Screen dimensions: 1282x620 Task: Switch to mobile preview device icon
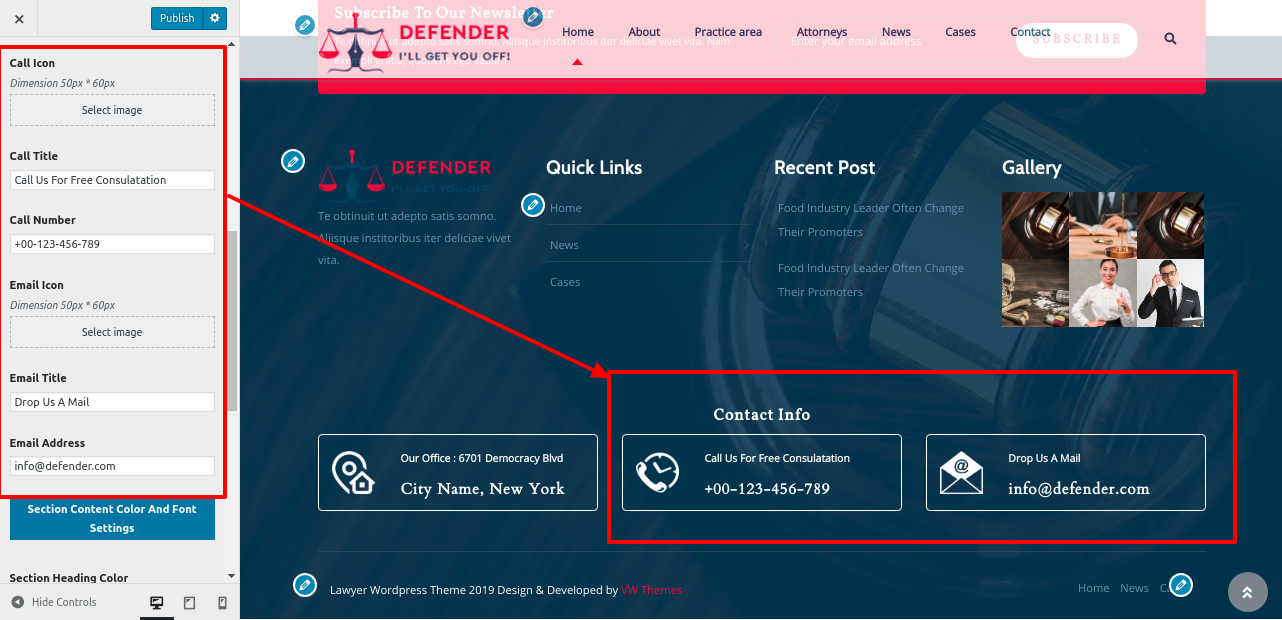222,603
